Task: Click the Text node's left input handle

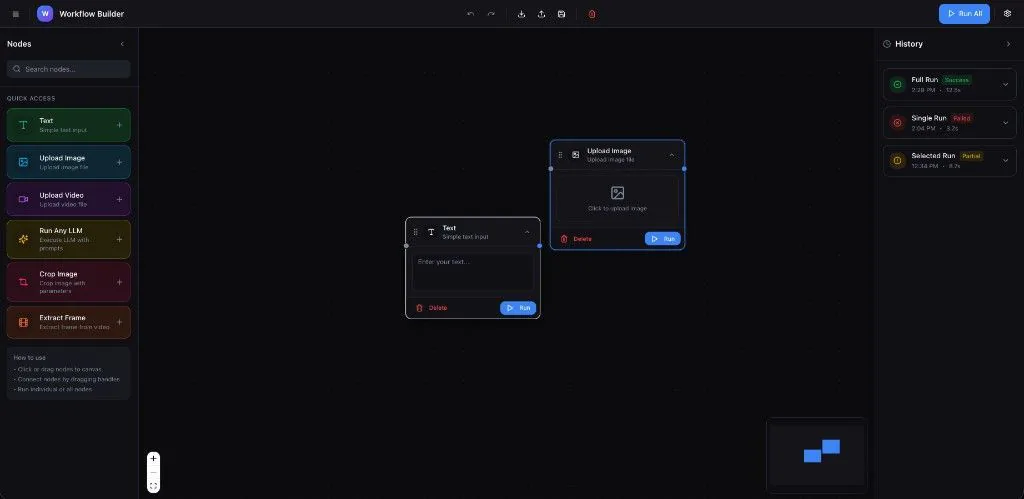Action: click(x=406, y=246)
